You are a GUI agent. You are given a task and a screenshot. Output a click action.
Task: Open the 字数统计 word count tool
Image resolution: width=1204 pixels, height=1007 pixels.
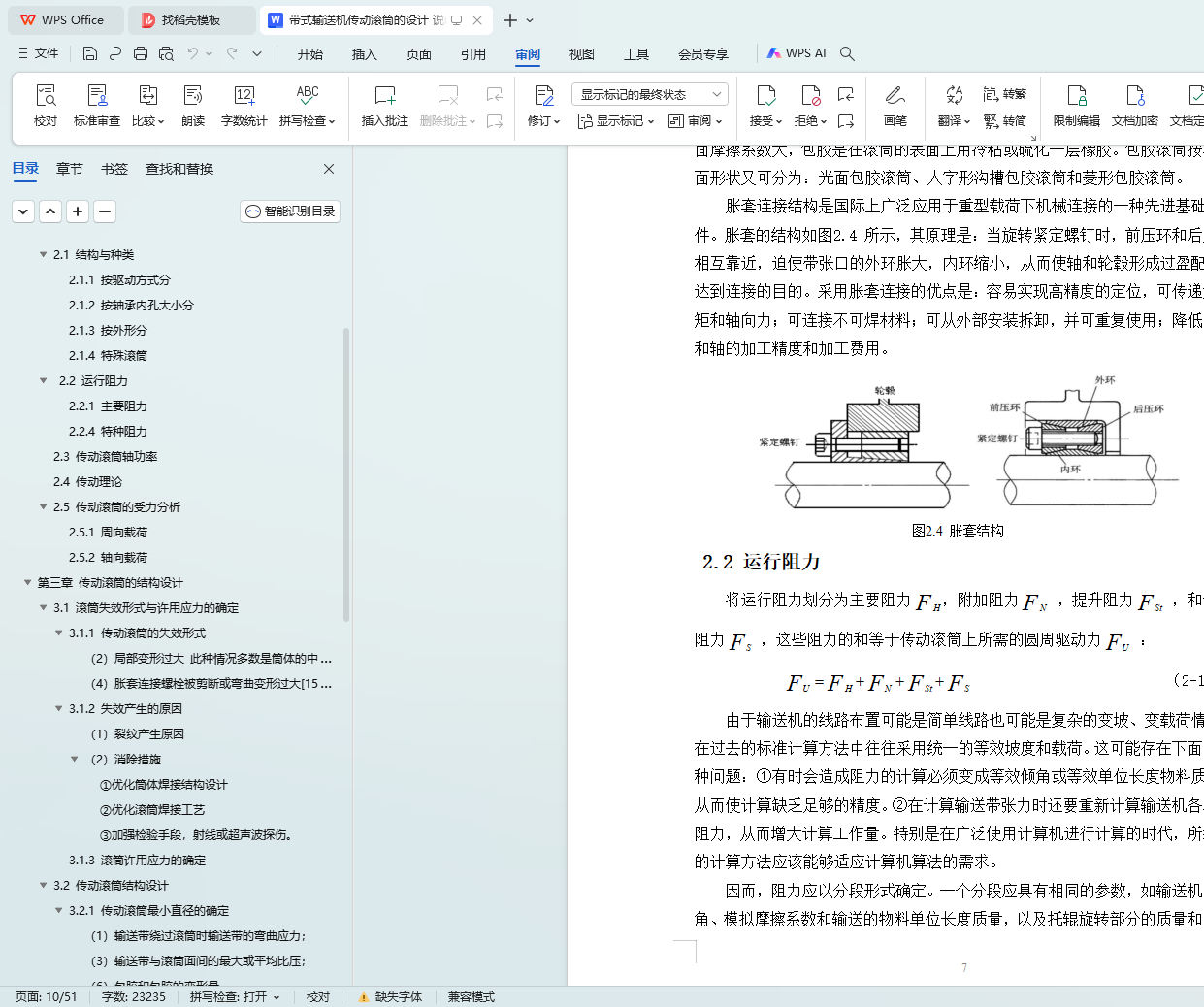pyautogui.click(x=244, y=106)
